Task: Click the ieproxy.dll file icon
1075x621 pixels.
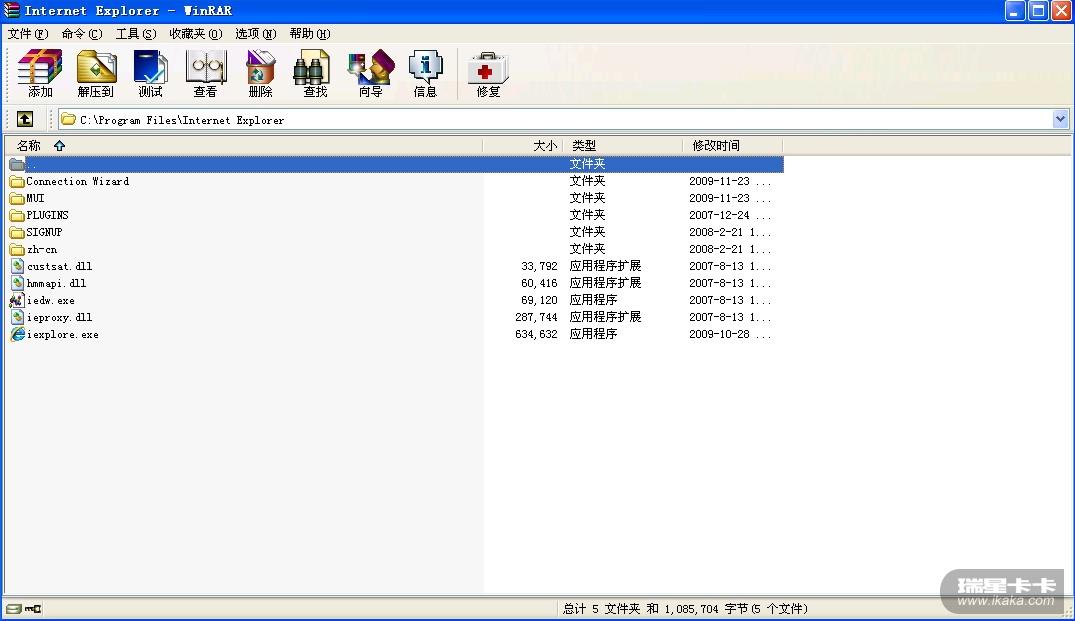Action: pos(18,317)
